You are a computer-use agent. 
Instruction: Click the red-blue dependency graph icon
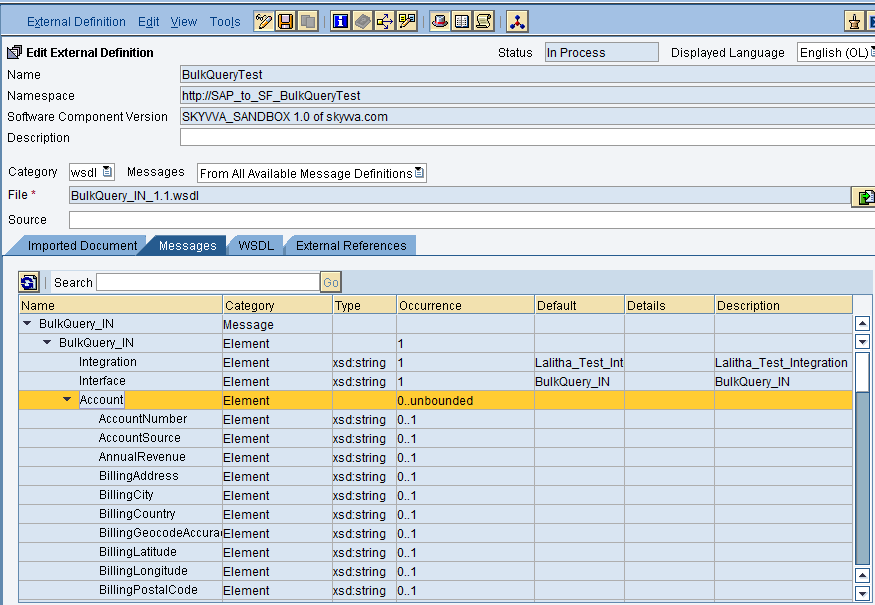click(516, 21)
